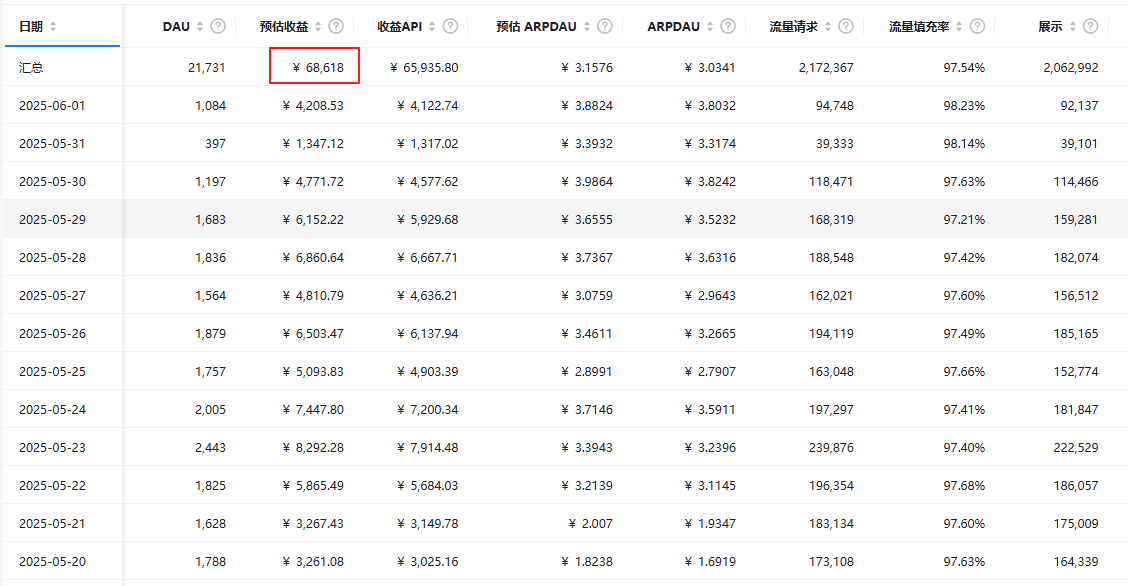Toggle sort order for 预估收益

319,26
